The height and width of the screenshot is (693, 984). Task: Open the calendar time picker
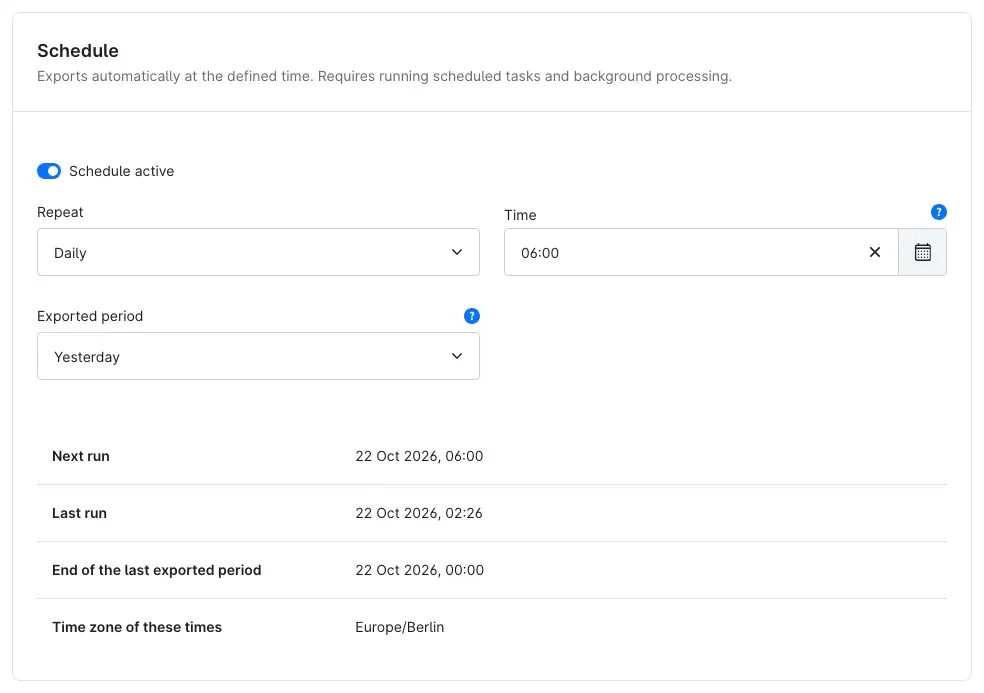922,252
